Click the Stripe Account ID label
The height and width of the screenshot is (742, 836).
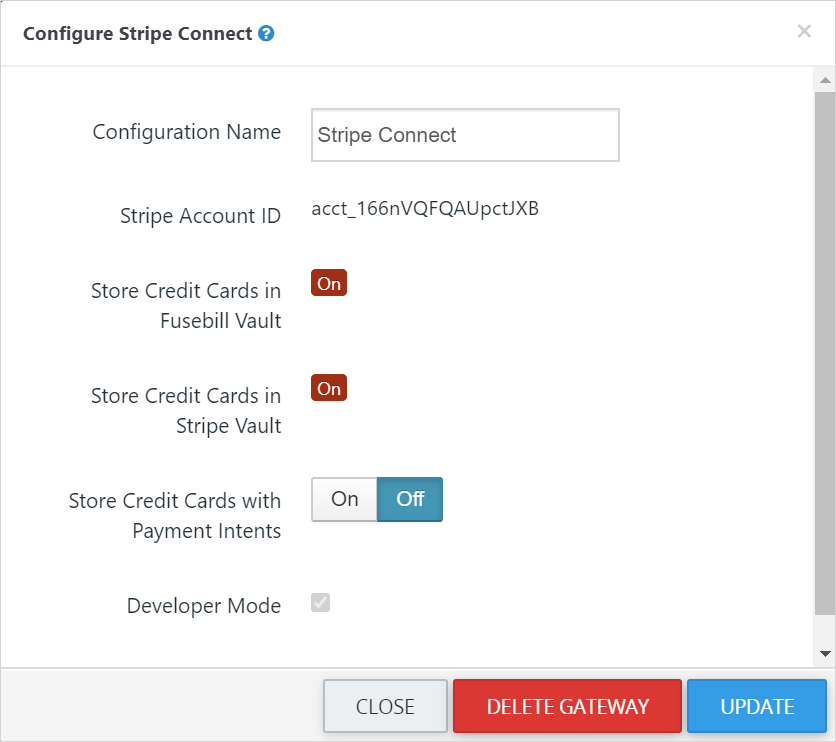click(200, 216)
